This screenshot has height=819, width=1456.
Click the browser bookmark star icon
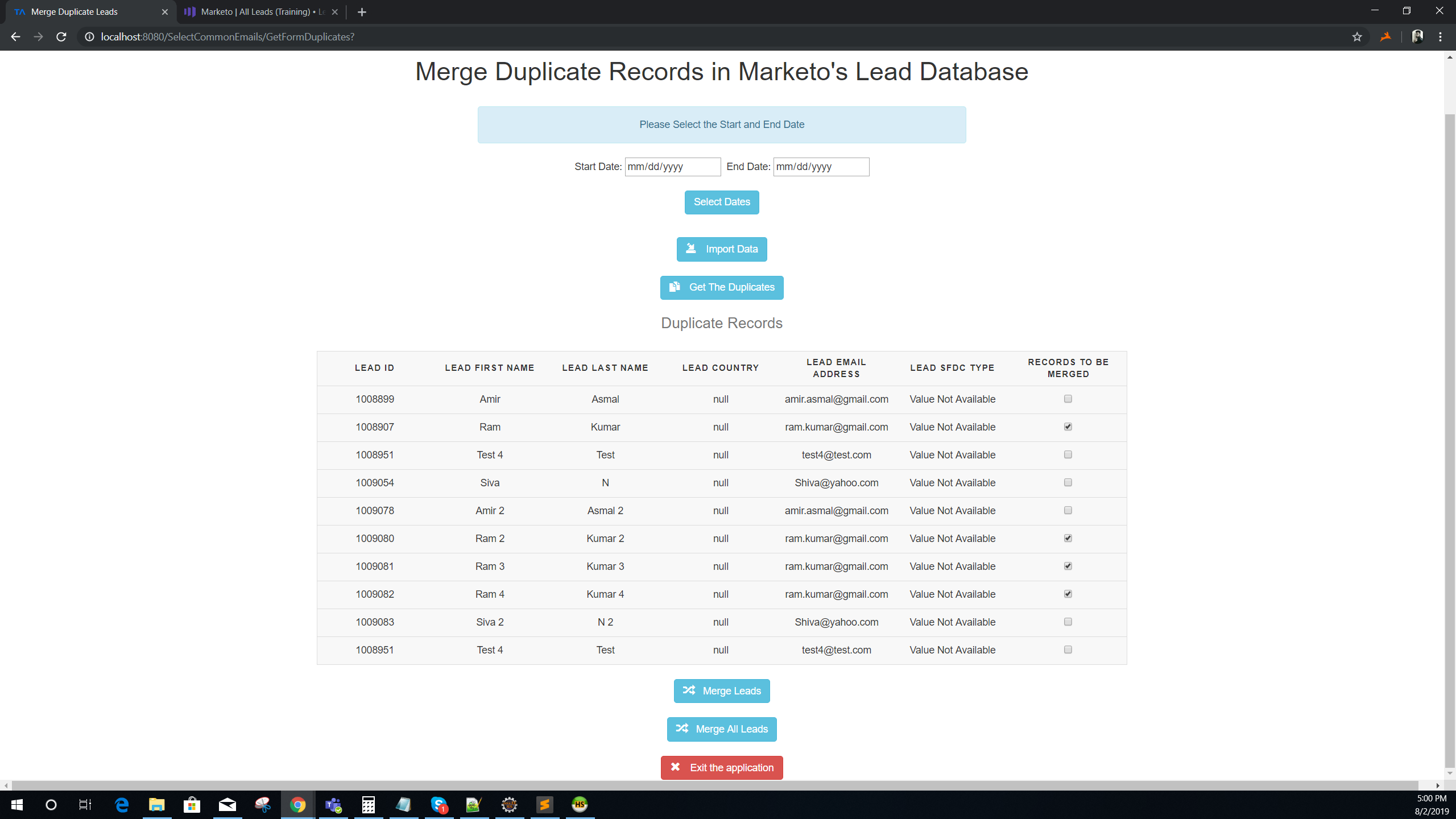click(x=1357, y=37)
